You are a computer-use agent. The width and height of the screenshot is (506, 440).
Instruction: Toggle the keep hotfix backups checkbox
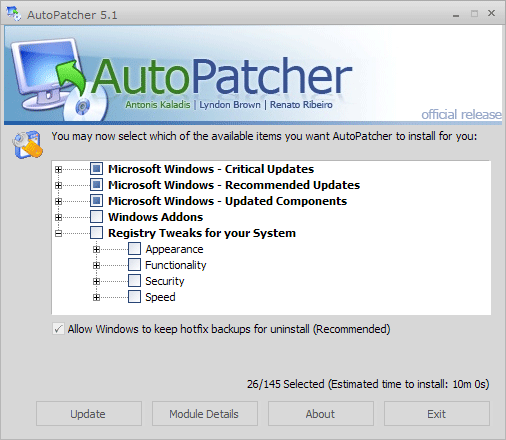point(58,329)
